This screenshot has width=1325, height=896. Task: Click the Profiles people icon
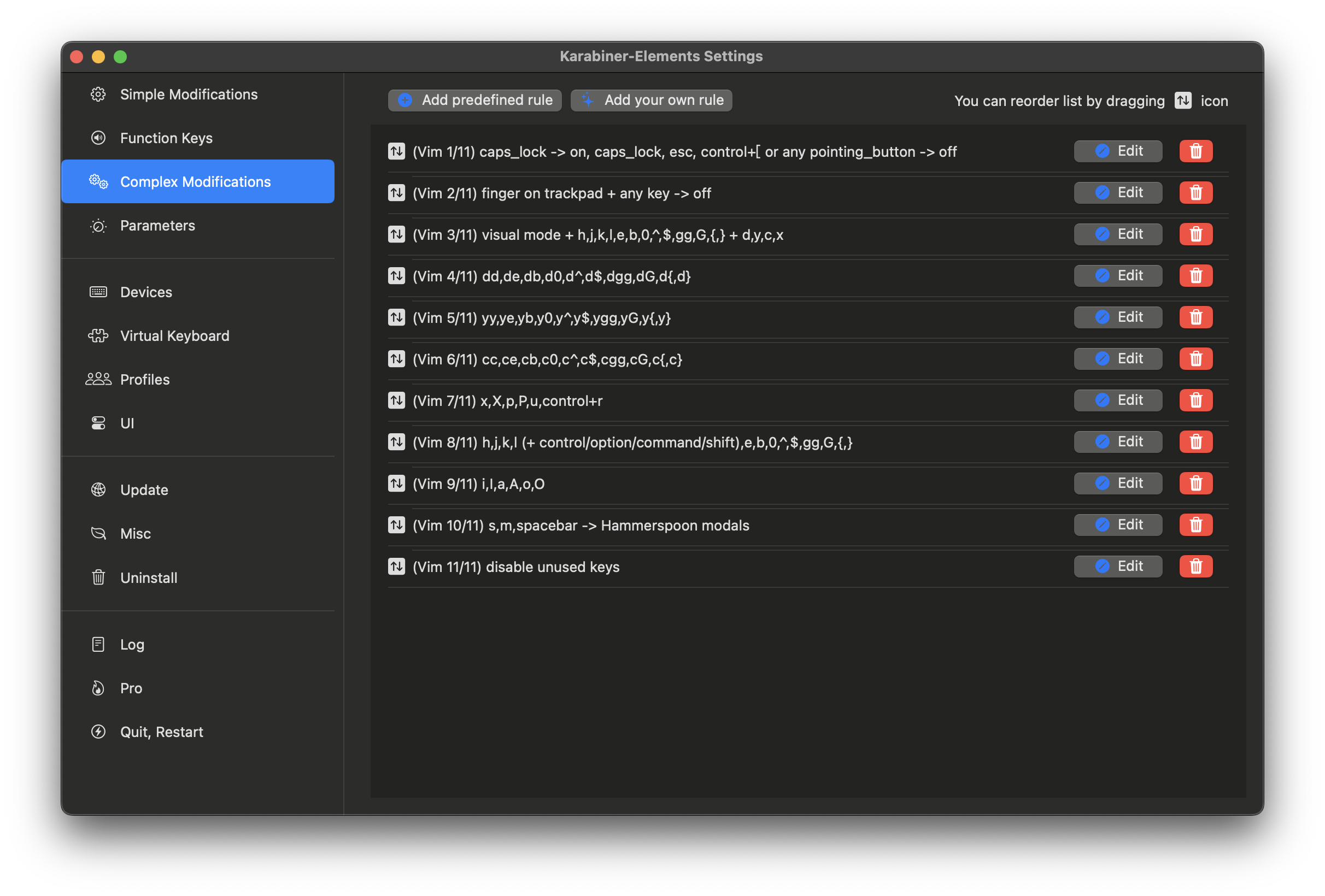click(x=98, y=379)
